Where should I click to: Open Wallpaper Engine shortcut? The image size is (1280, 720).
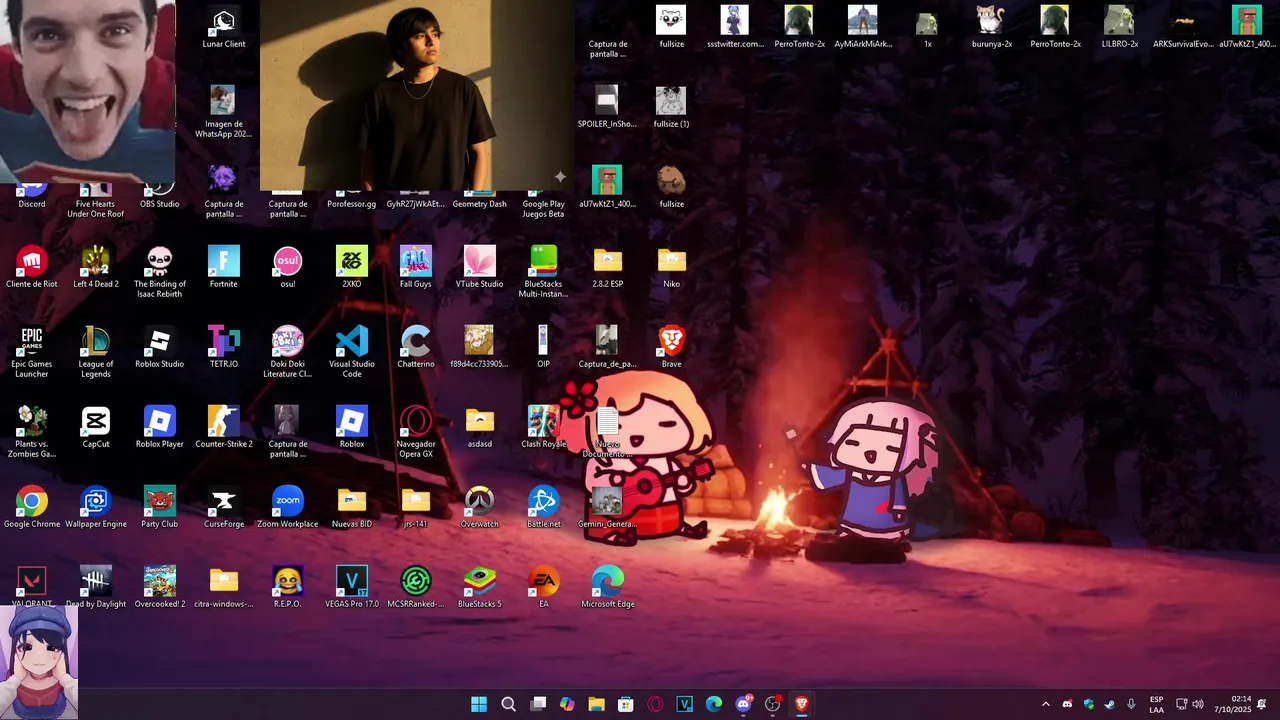[x=96, y=508]
